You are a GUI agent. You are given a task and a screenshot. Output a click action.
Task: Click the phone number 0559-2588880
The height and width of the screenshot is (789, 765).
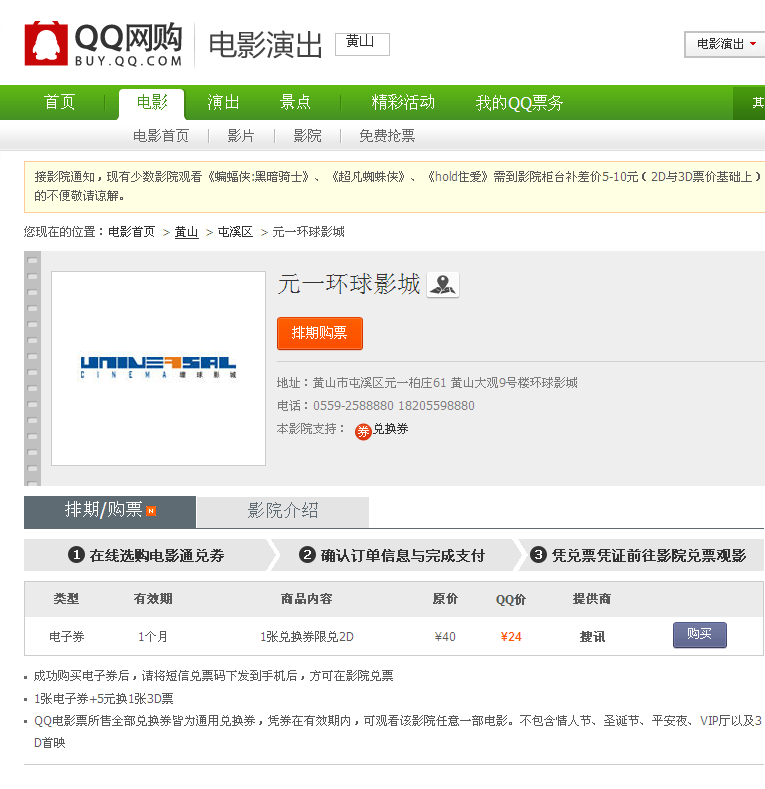click(x=353, y=406)
